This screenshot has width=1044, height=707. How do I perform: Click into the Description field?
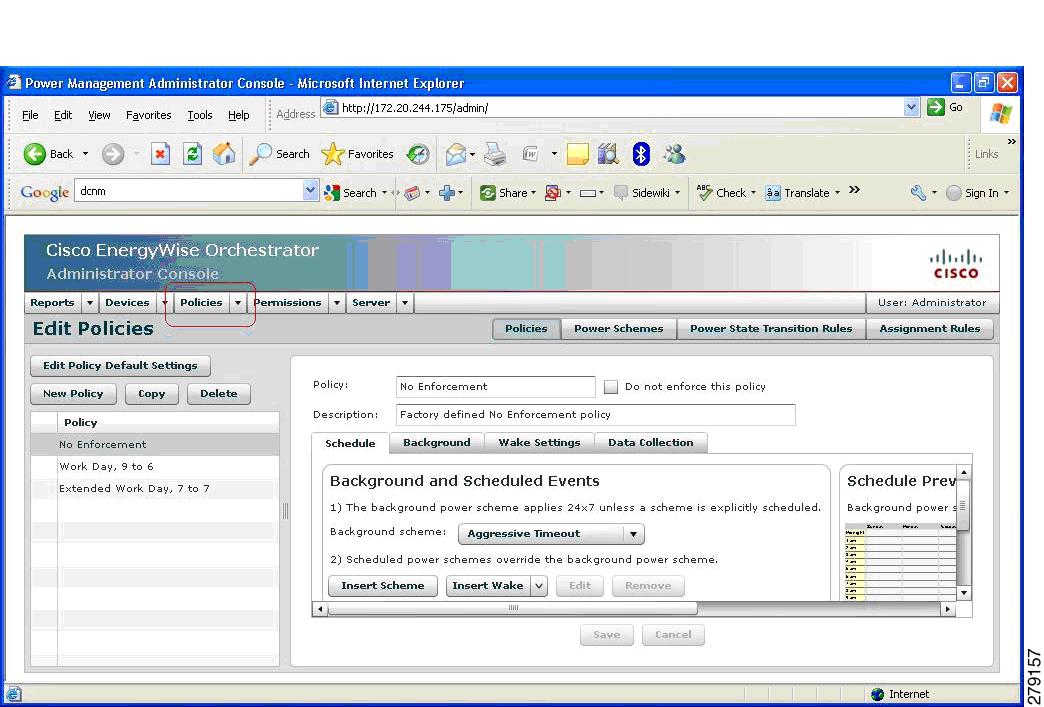tap(596, 415)
